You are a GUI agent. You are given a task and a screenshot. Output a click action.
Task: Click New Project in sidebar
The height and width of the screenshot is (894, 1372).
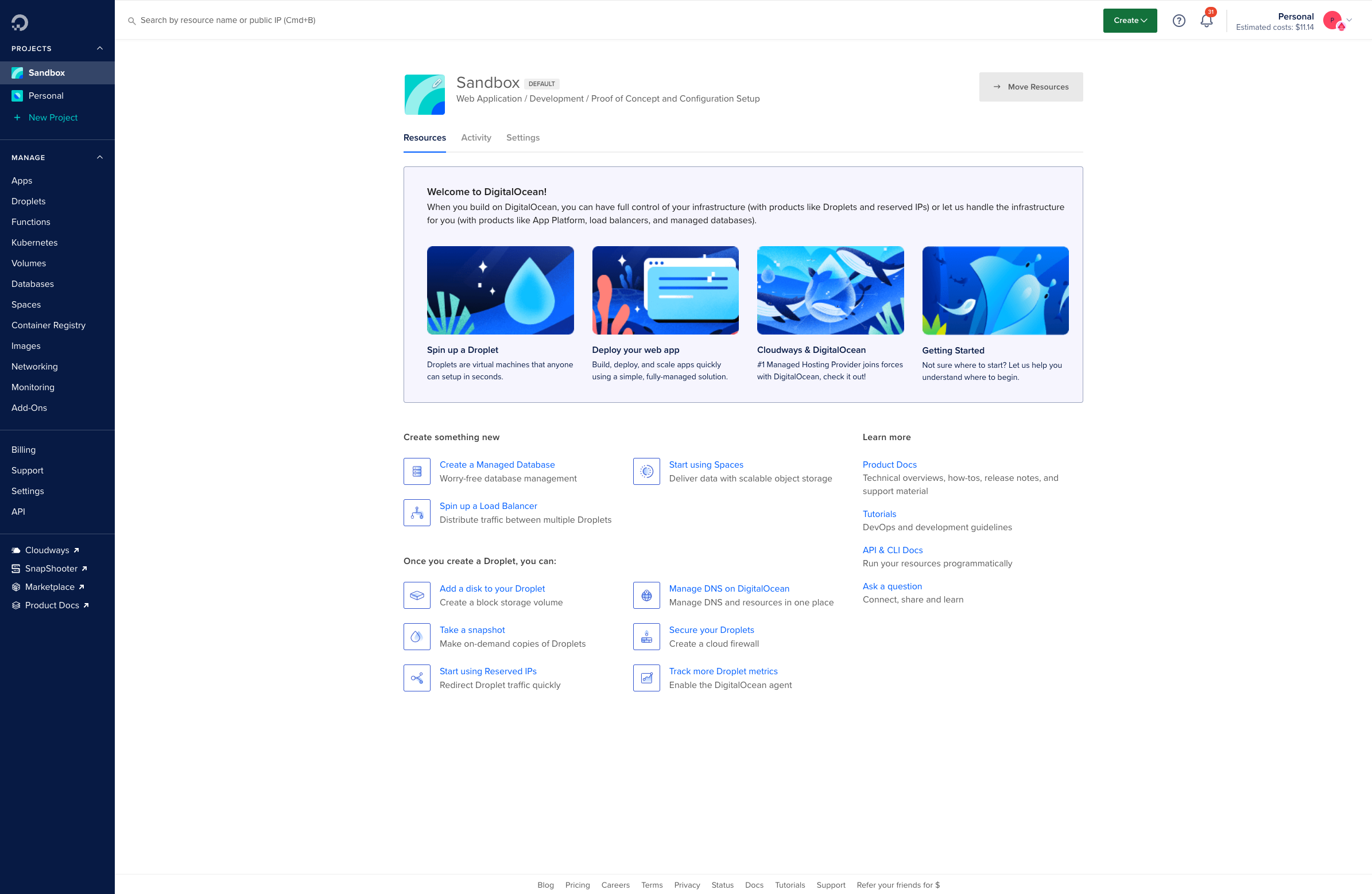(53, 118)
